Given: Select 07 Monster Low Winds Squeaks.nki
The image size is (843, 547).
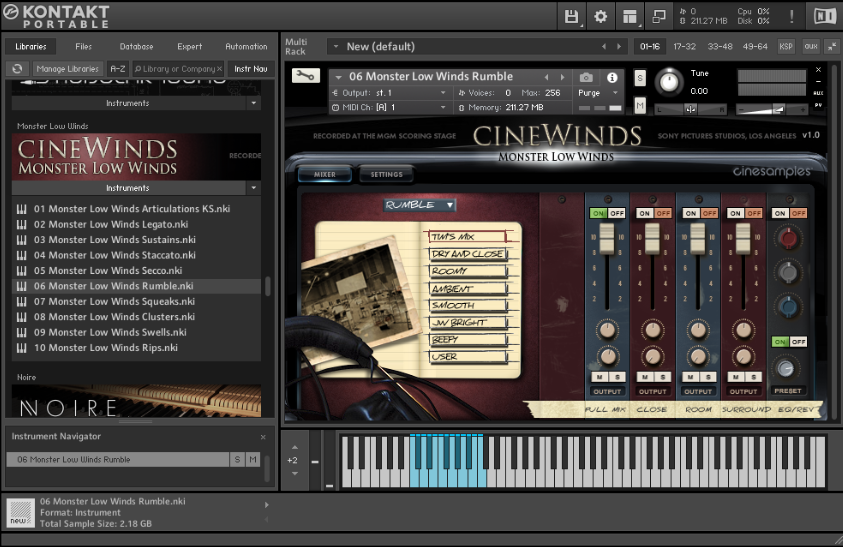Looking at the screenshot, I should (136, 302).
